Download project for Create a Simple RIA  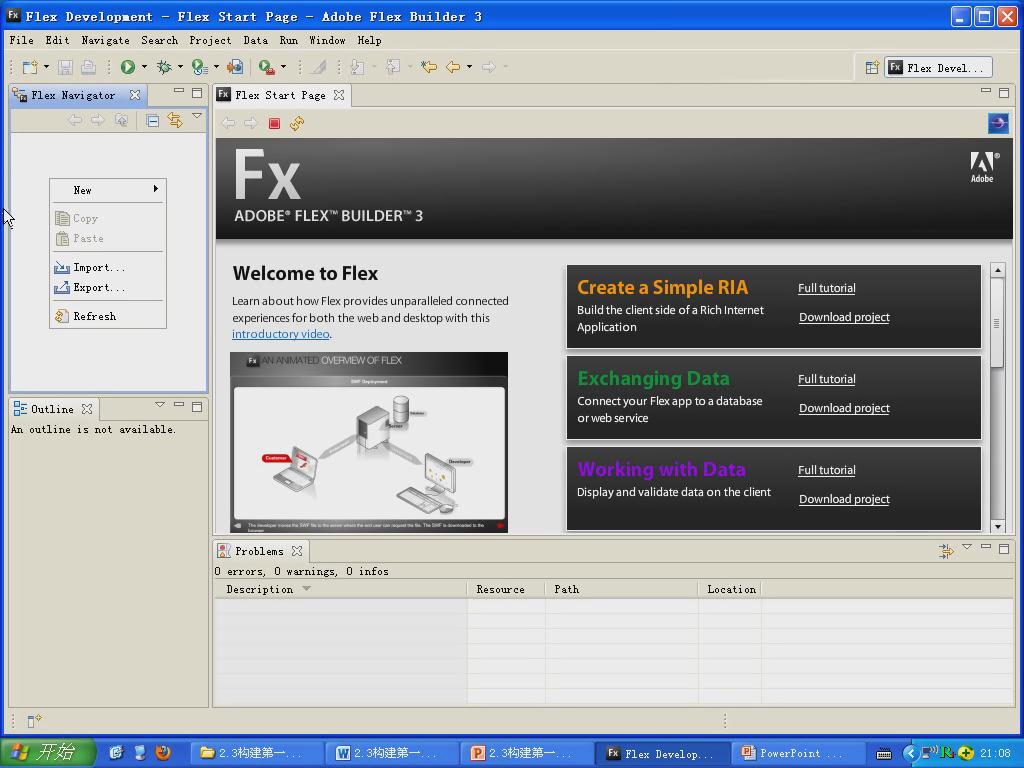pyautogui.click(x=844, y=317)
